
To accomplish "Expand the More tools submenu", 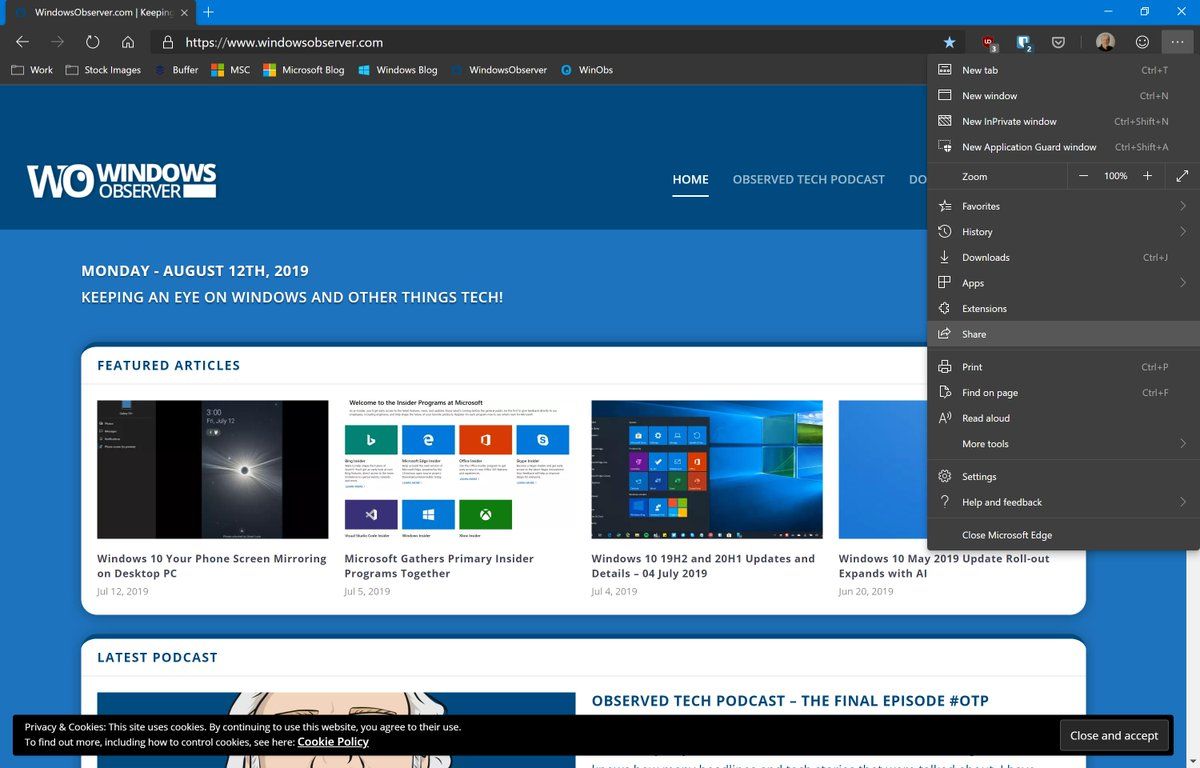I will (1063, 444).
